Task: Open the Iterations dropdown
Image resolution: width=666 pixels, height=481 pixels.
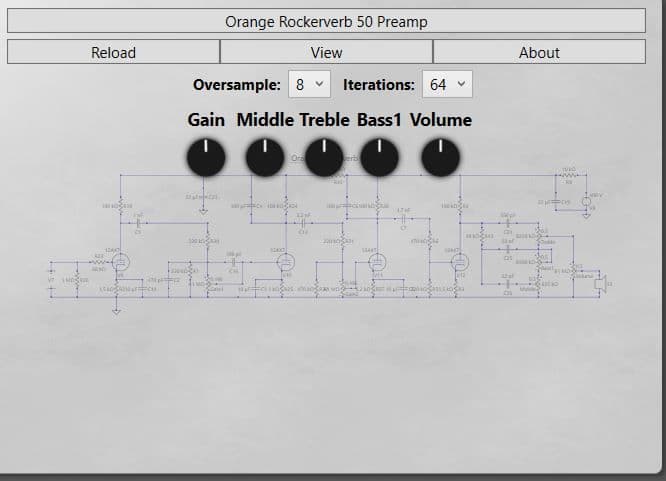Action: (x=447, y=85)
